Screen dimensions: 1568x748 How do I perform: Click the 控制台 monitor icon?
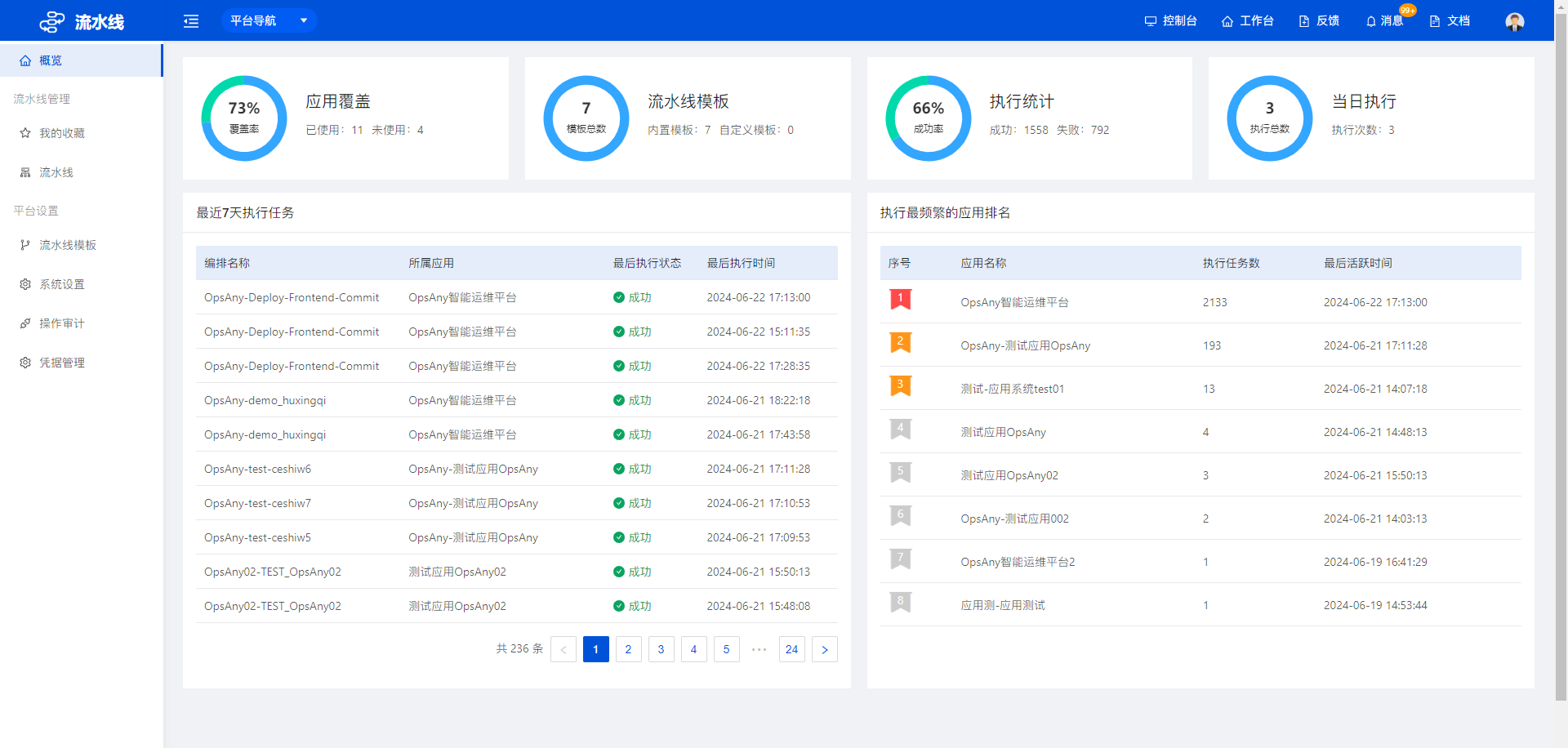click(x=1150, y=21)
